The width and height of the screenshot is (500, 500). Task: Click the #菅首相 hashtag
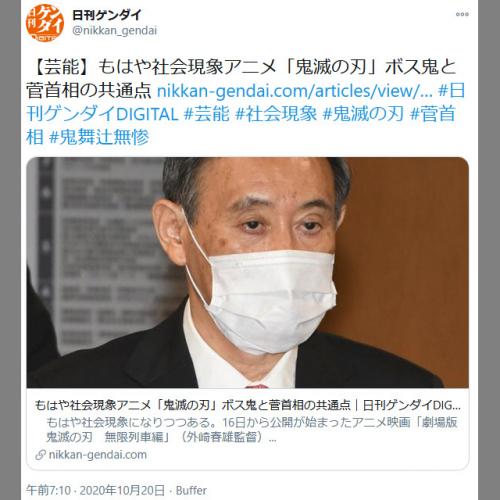click(x=241, y=125)
